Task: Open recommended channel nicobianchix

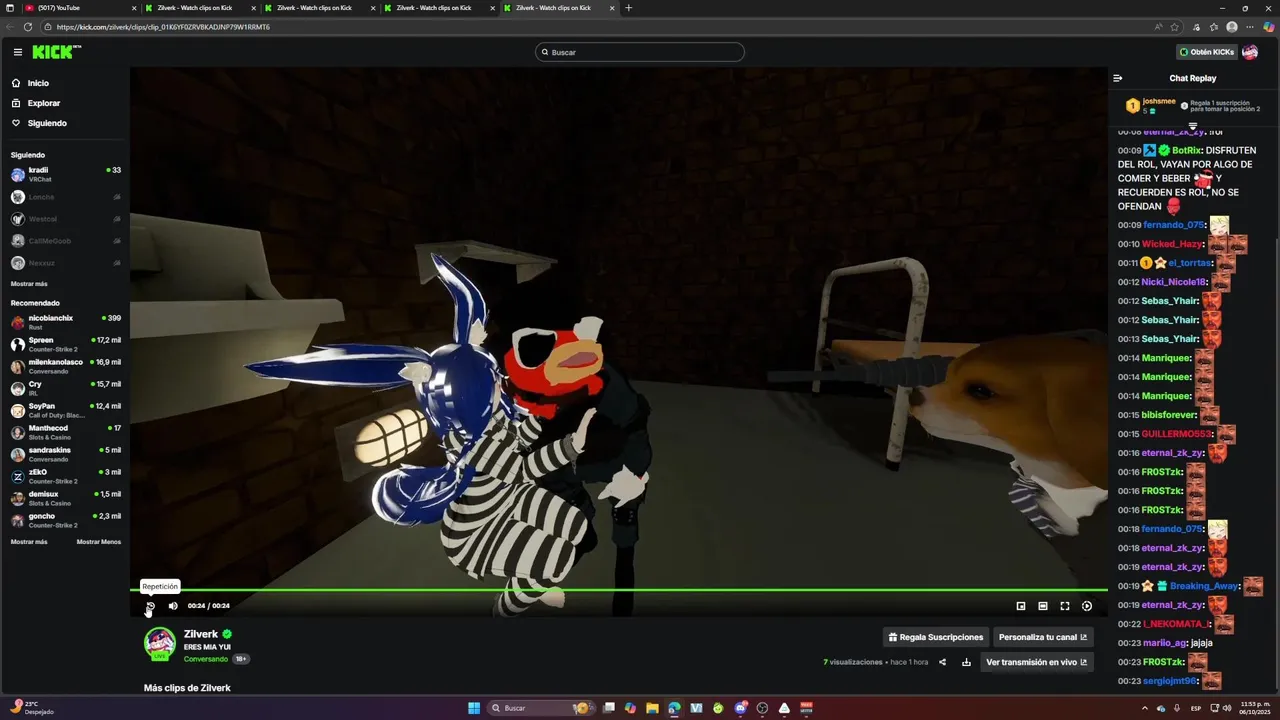Action: point(65,322)
